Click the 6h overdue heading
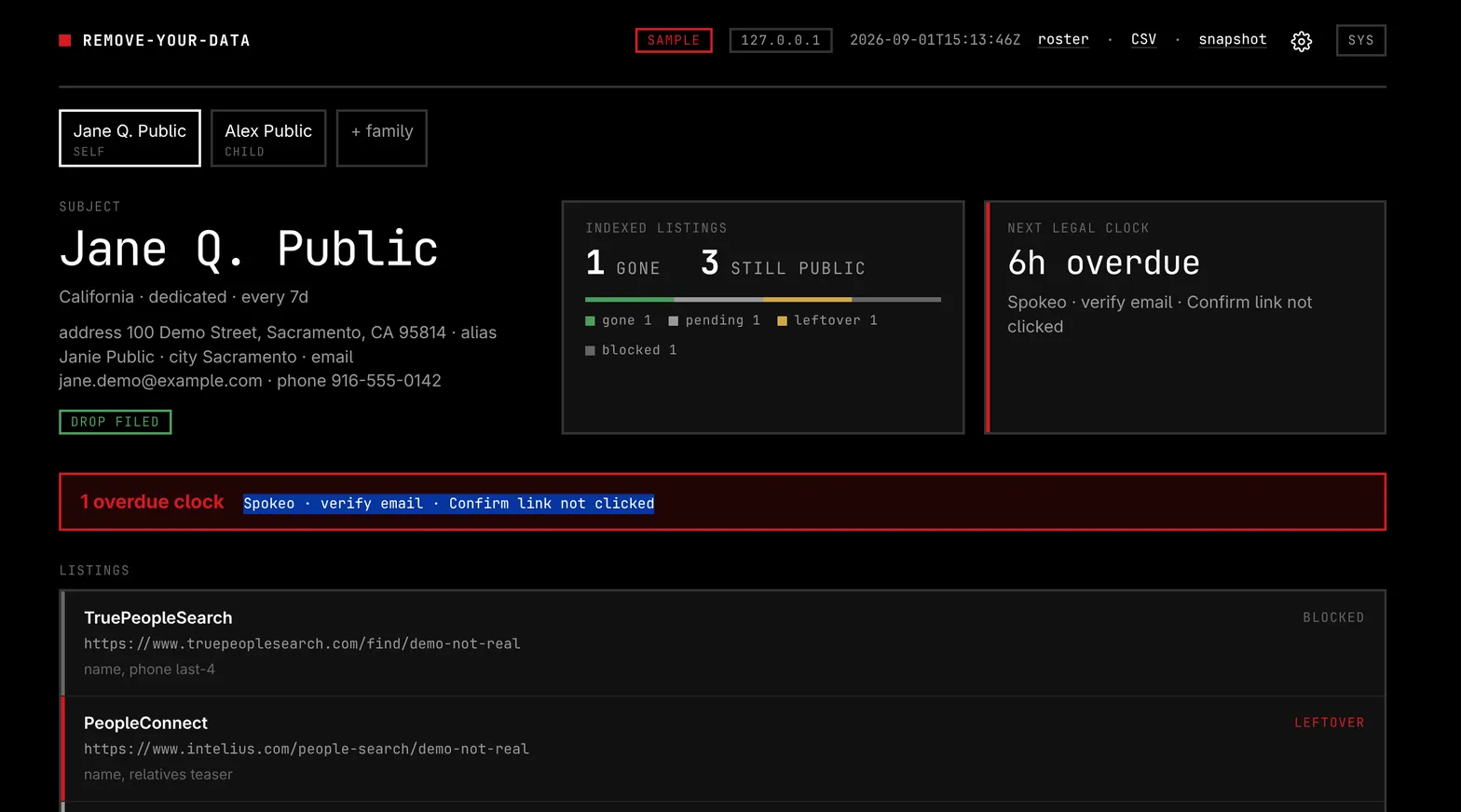The image size is (1461, 812). pos(1103,264)
